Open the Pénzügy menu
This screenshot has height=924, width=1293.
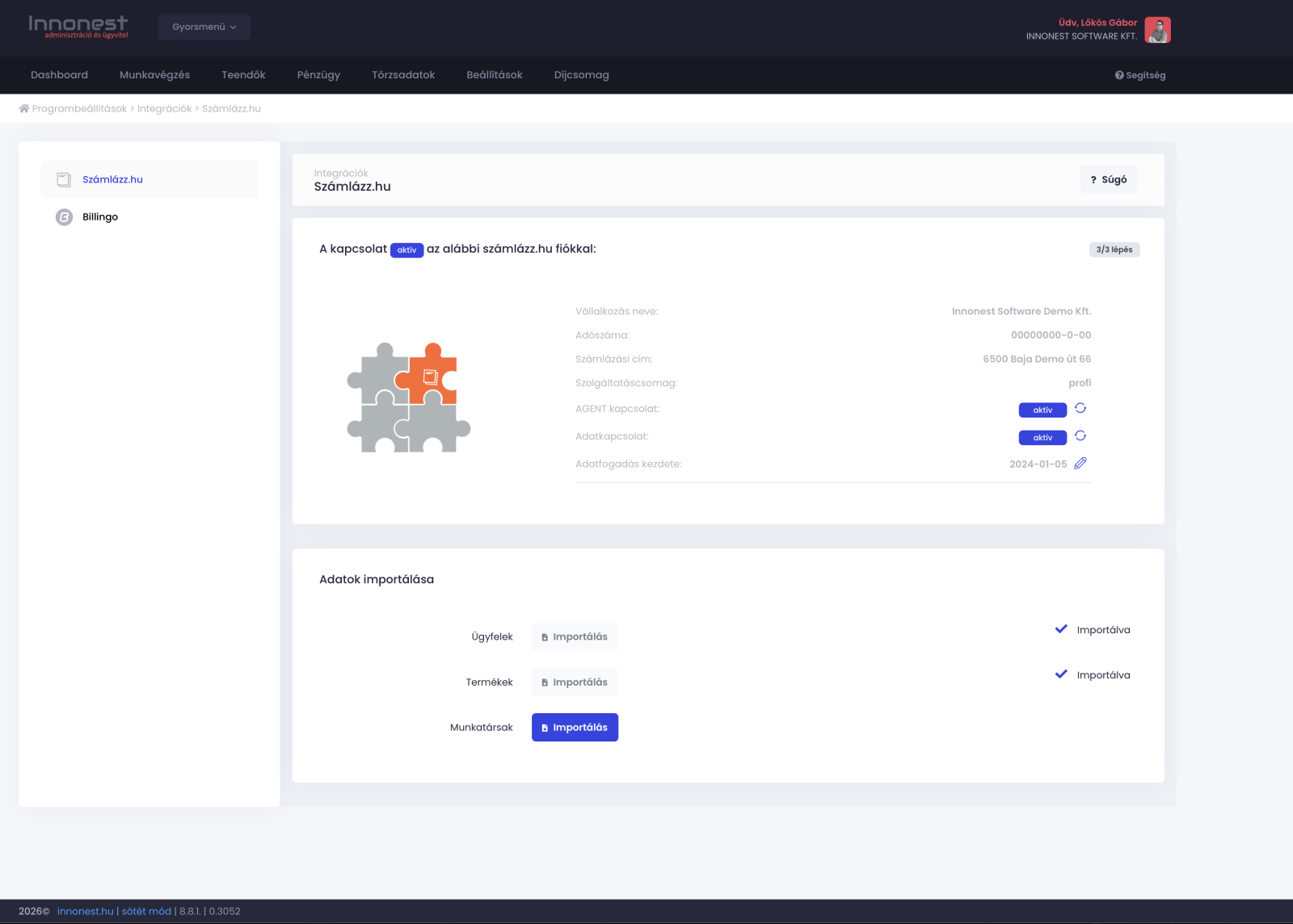click(318, 75)
